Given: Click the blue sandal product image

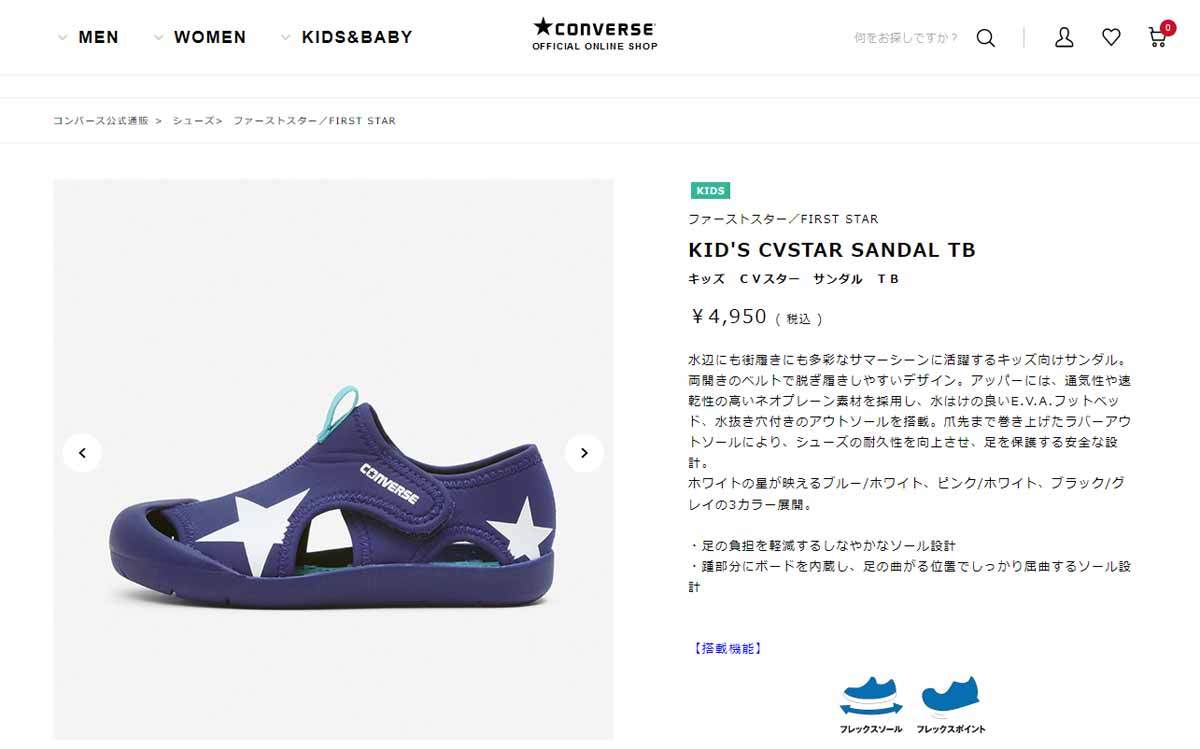Looking at the screenshot, I should coord(333,496).
